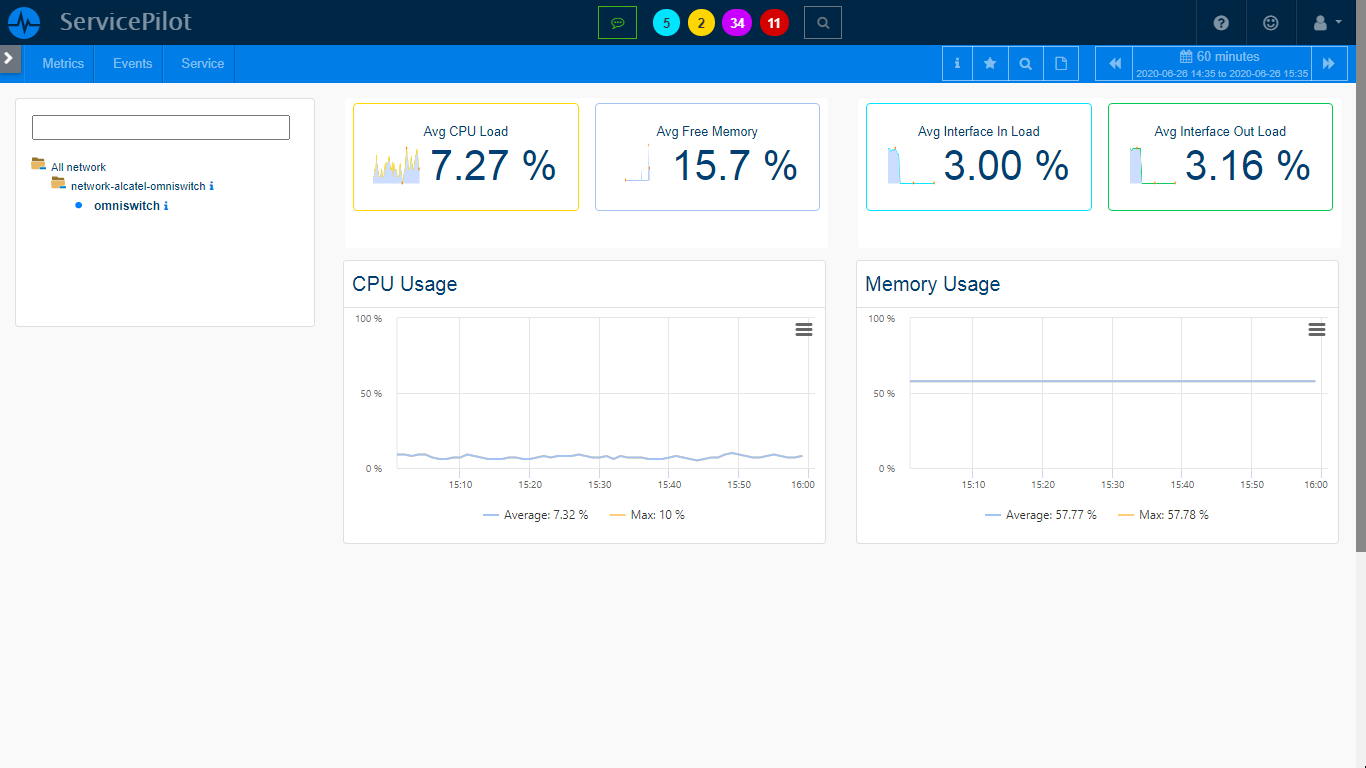
Task: Open the help question mark icon
Action: [1221, 22]
